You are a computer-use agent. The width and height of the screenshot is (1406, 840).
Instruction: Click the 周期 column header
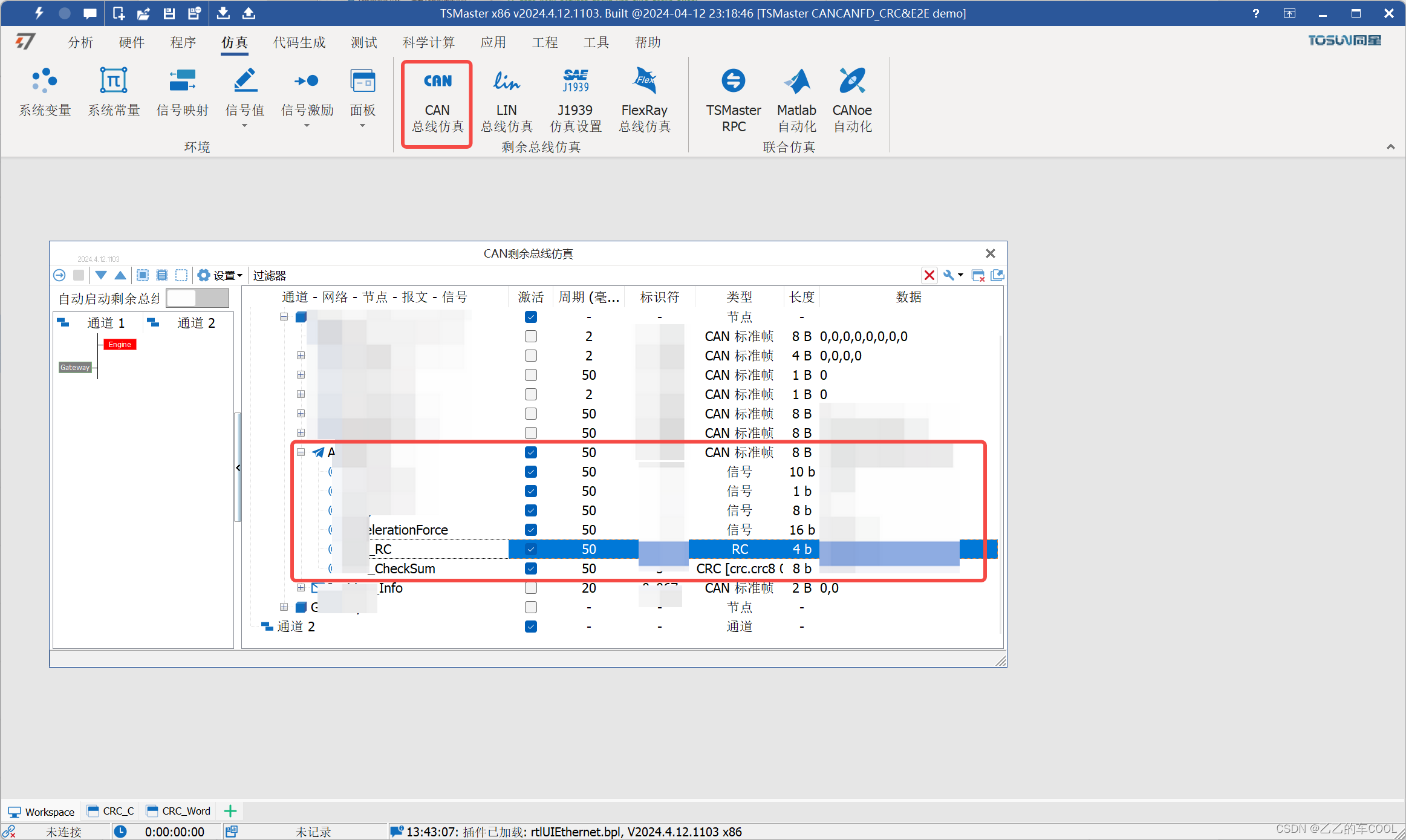coord(589,297)
